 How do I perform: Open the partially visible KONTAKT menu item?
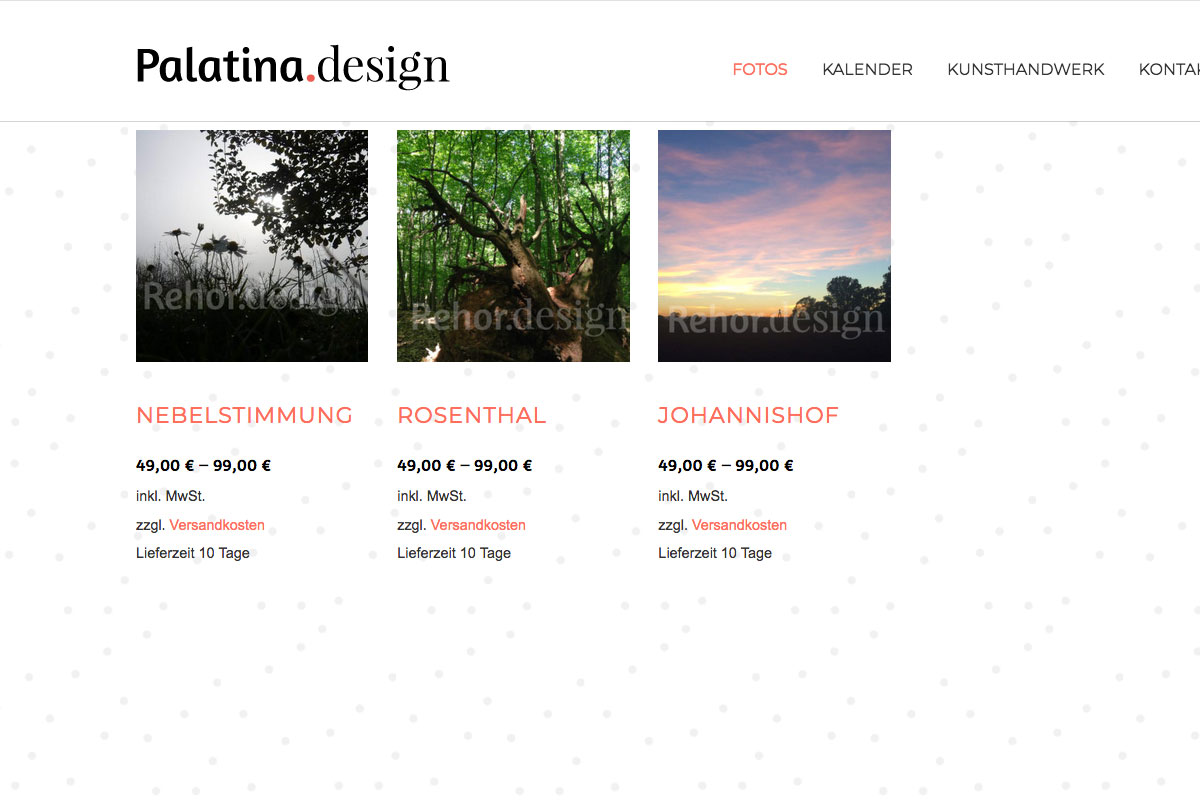[x=1169, y=70]
